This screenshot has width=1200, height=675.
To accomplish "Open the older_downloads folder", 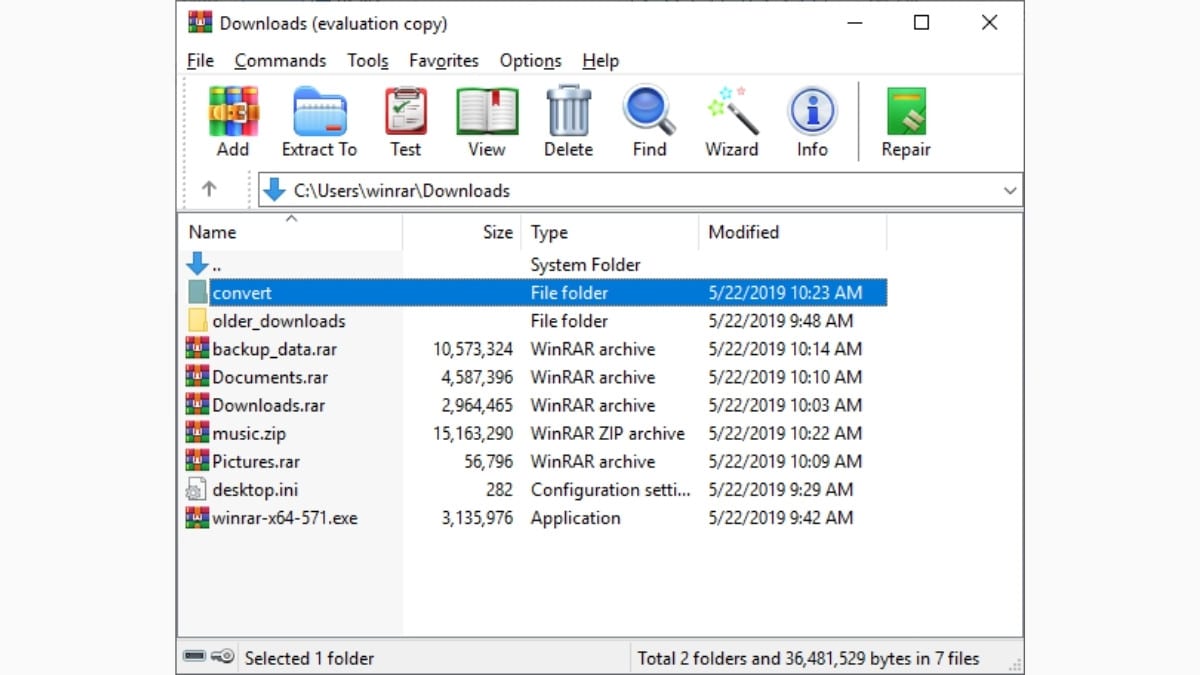I will click(279, 321).
